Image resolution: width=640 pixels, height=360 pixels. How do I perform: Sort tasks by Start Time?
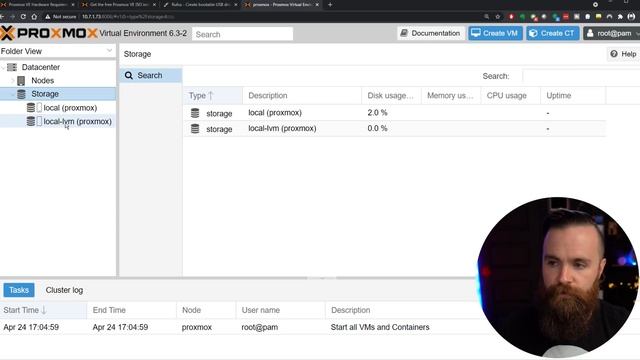click(x=43, y=310)
